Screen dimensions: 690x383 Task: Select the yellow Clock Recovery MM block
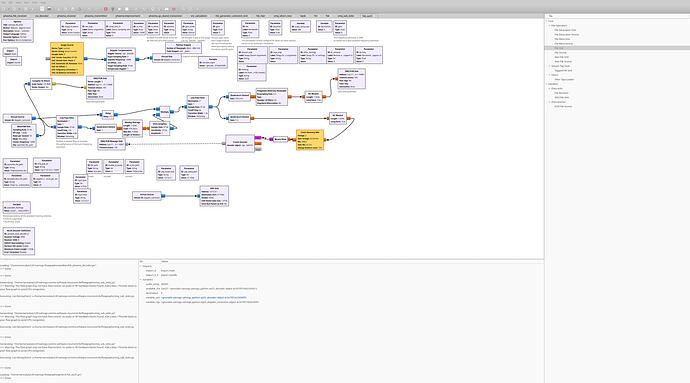click(x=310, y=140)
